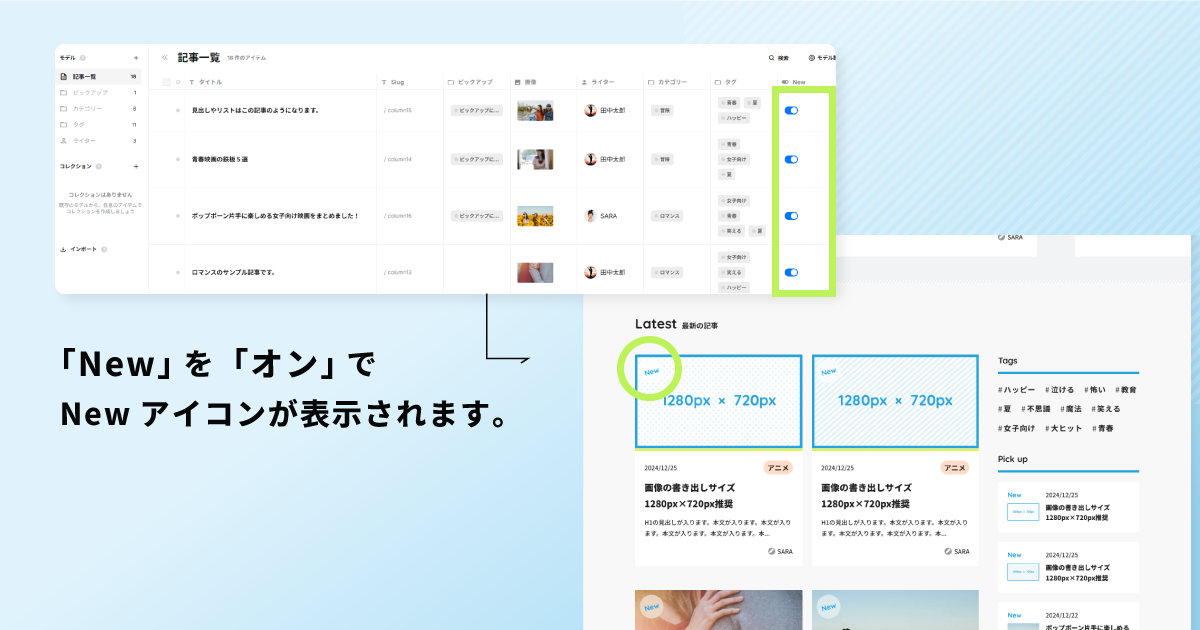1200x630 pixels.
Task: Toggle New switch for 青春映画の鉄板５選 row
Action: pyautogui.click(x=792, y=159)
